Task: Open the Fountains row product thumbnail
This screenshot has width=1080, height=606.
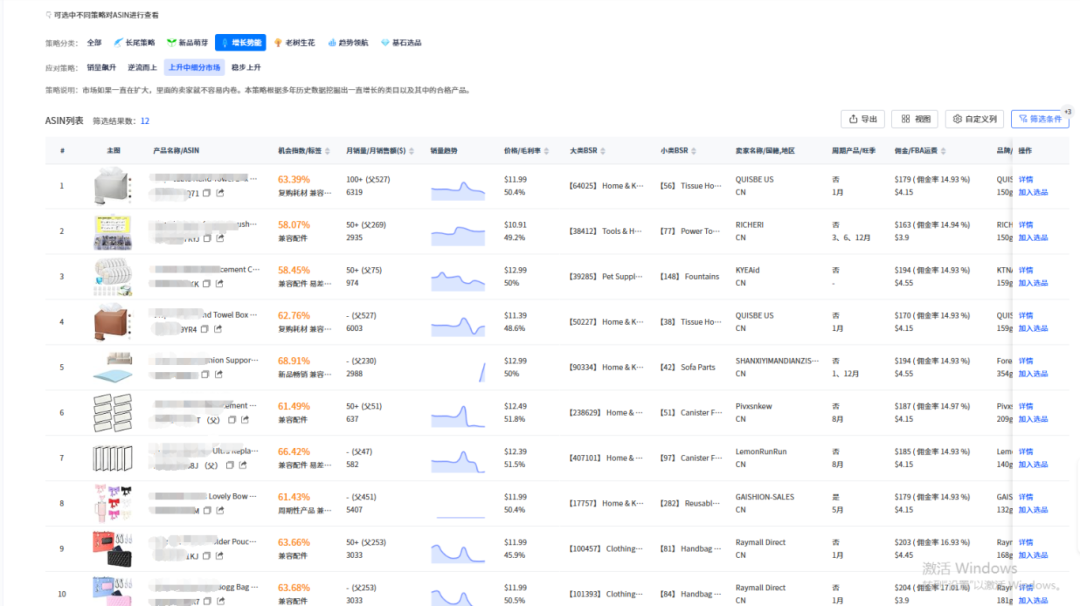Action: tap(112, 276)
